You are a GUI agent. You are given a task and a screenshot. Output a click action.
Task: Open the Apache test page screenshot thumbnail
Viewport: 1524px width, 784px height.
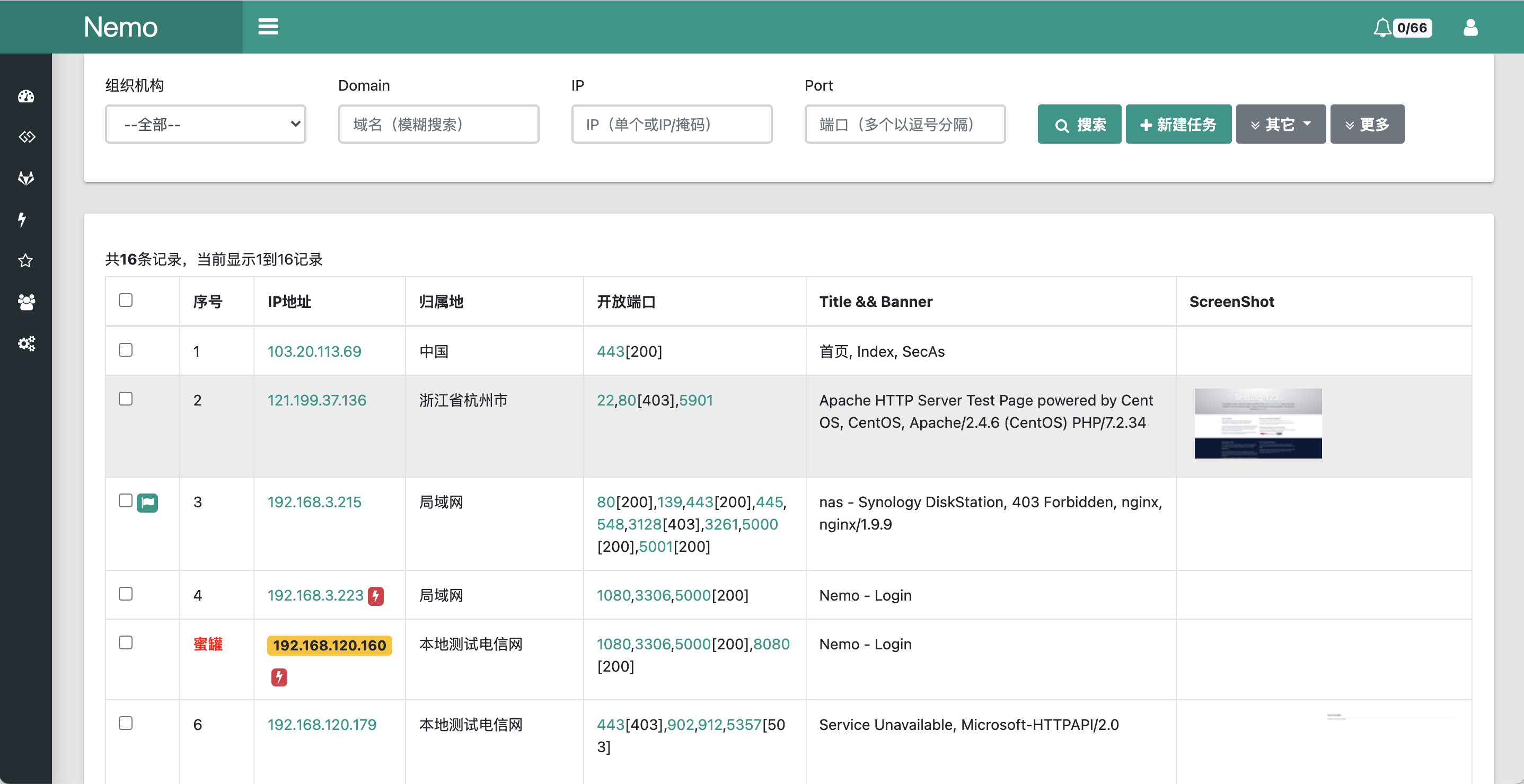tap(1257, 423)
